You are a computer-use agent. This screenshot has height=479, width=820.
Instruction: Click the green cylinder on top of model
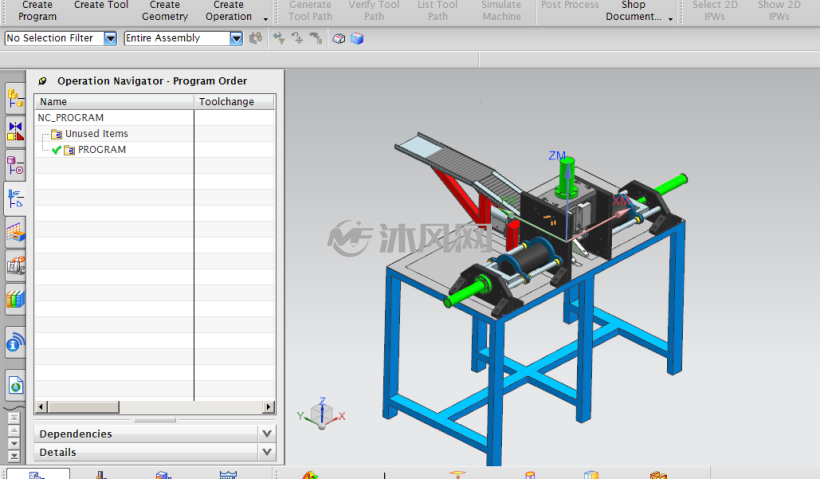click(x=566, y=176)
